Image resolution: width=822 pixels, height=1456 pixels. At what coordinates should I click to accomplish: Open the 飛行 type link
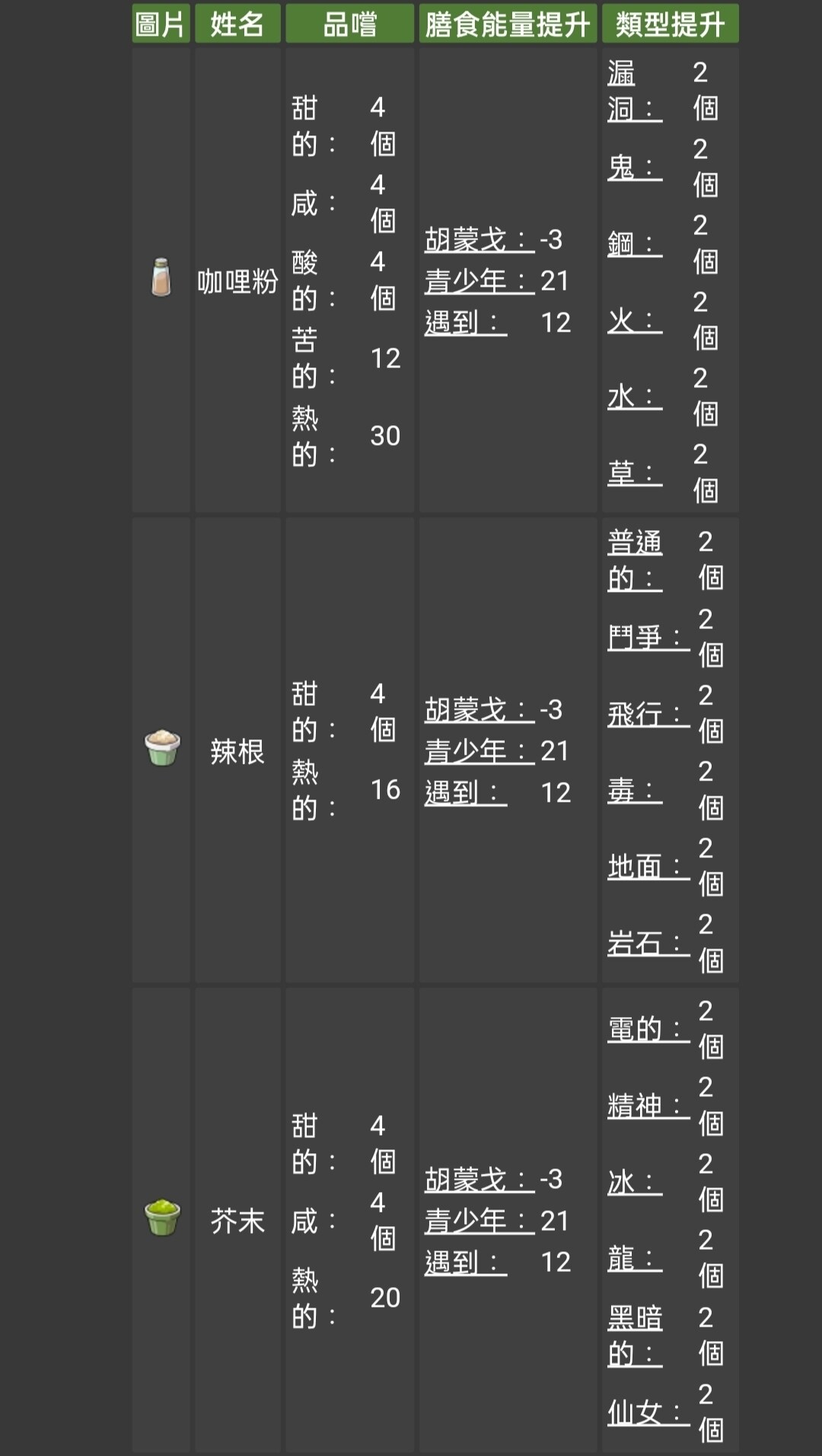pyautogui.click(x=648, y=714)
